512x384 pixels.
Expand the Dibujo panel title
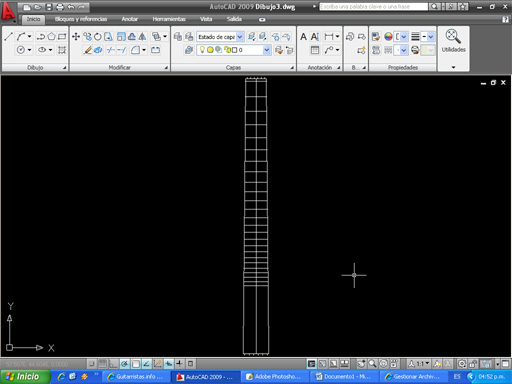click(35, 68)
